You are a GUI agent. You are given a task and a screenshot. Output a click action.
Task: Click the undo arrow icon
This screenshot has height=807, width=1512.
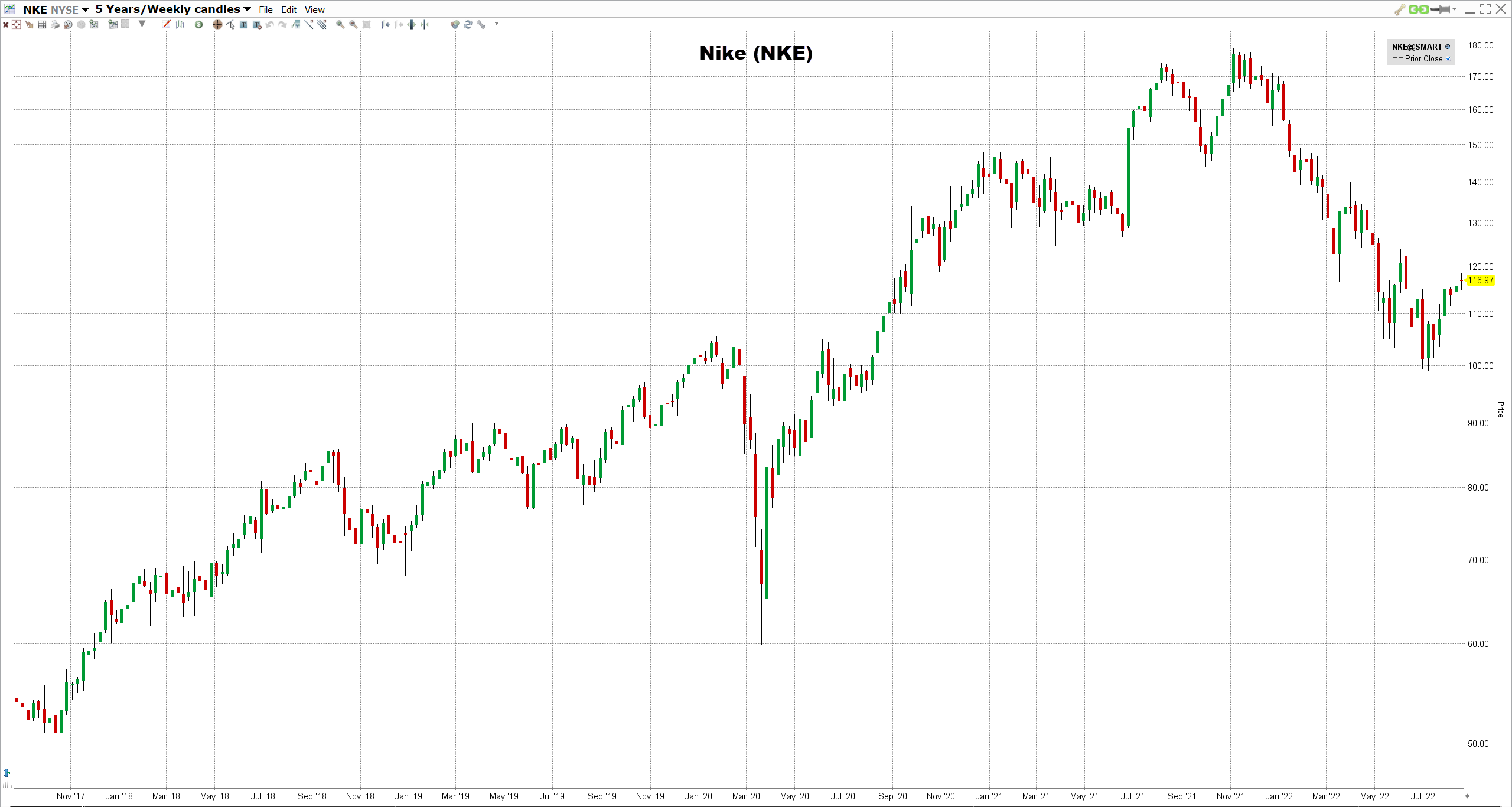269,24
